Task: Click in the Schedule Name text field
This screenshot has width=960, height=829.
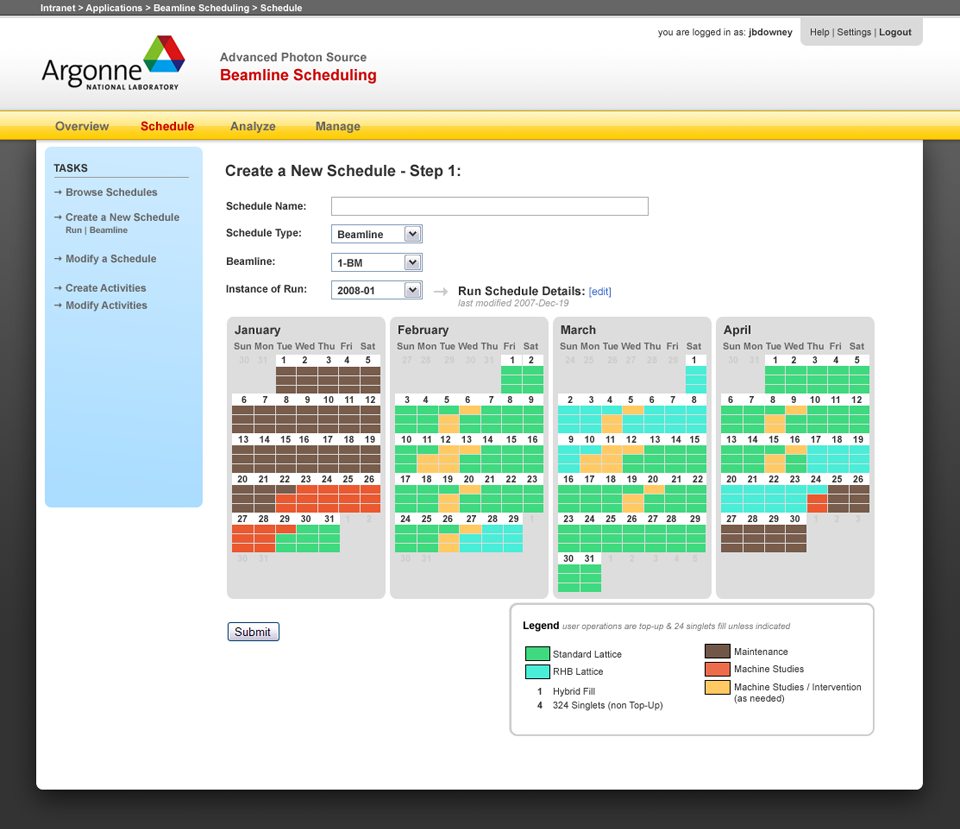Action: (489, 206)
